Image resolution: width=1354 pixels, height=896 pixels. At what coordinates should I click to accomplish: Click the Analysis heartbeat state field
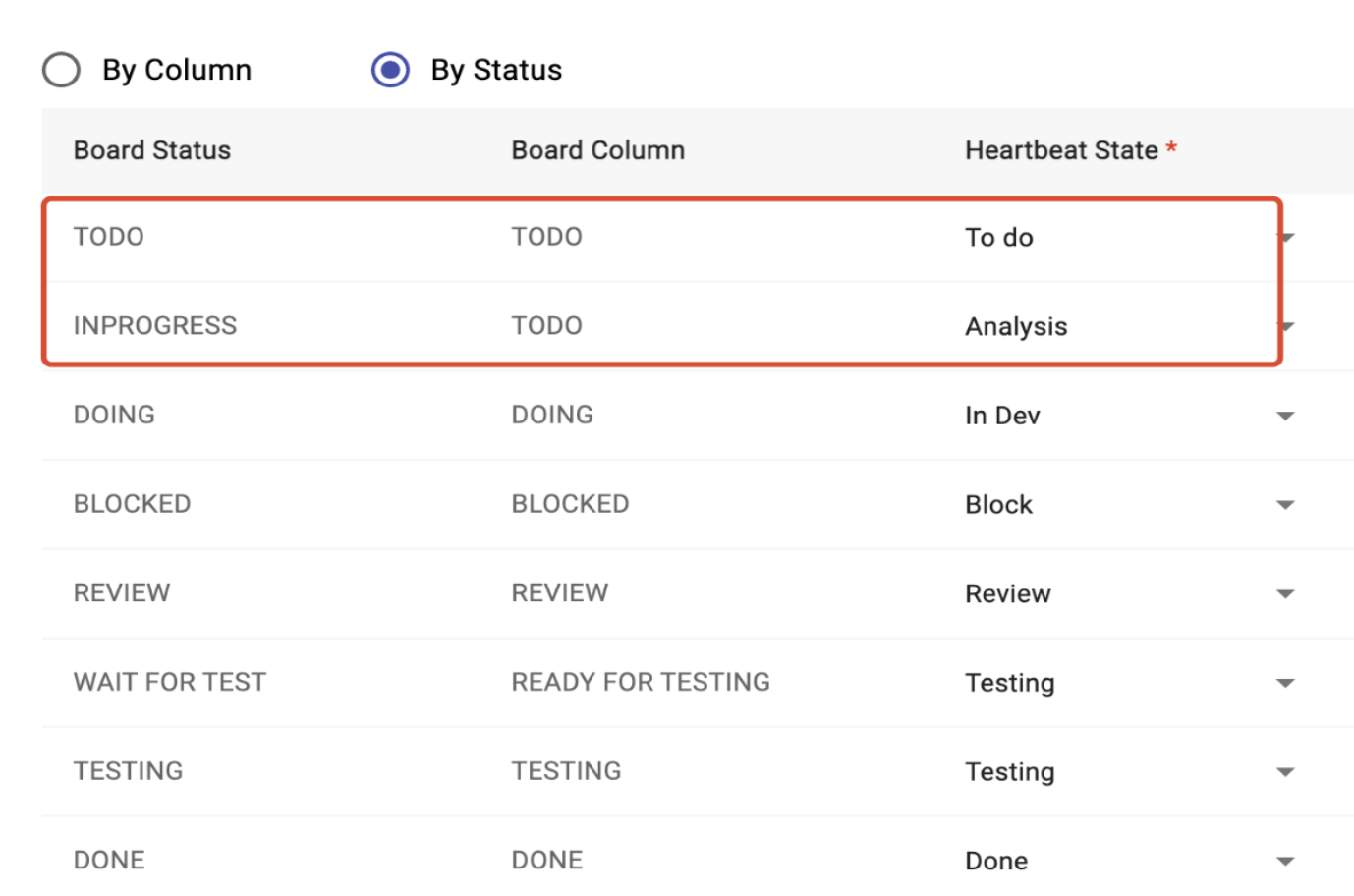(1016, 326)
